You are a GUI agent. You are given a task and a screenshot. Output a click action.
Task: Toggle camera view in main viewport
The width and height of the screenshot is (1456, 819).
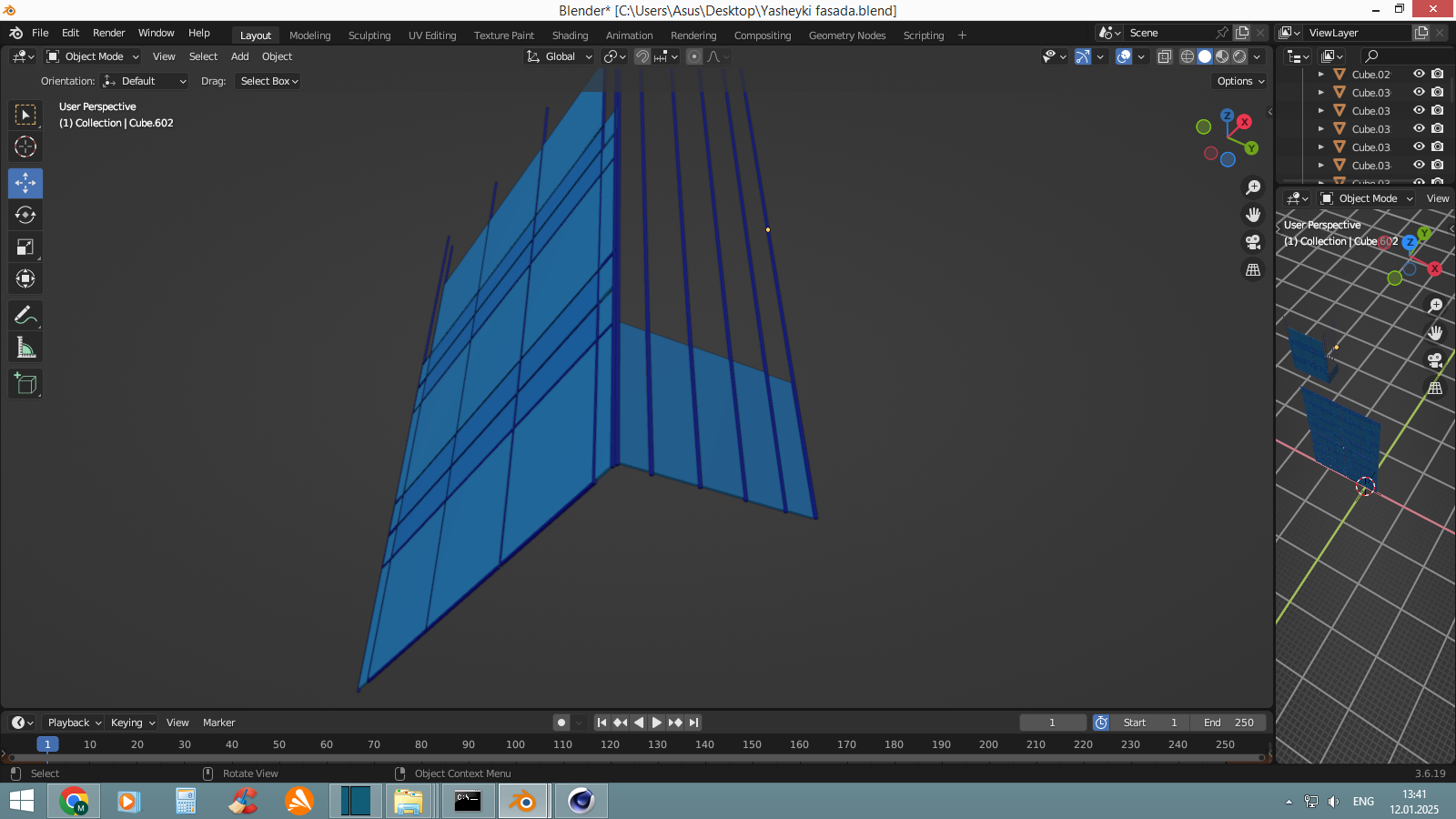point(1253,242)
